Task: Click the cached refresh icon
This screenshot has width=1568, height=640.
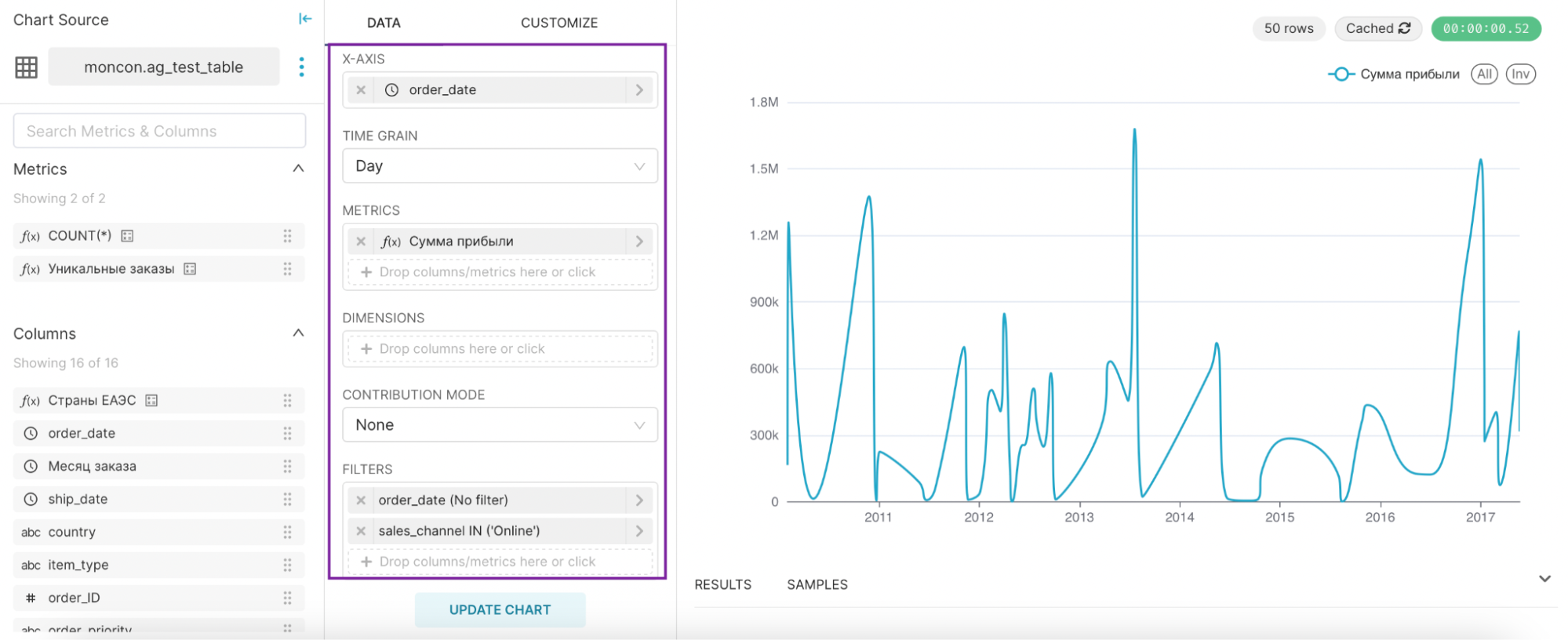Action: click(x=1405, y=28)
